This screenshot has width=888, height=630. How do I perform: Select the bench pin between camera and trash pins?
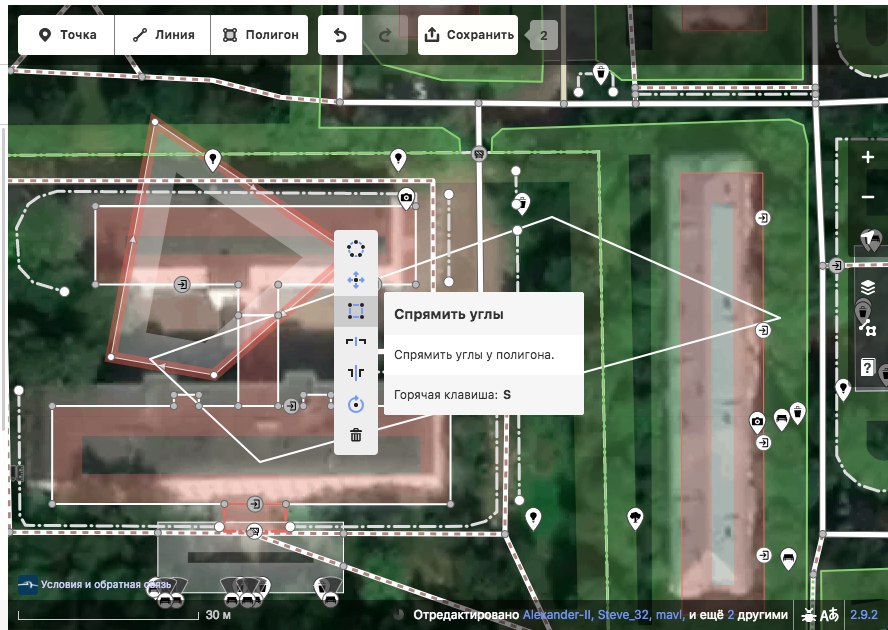point(781,419)
